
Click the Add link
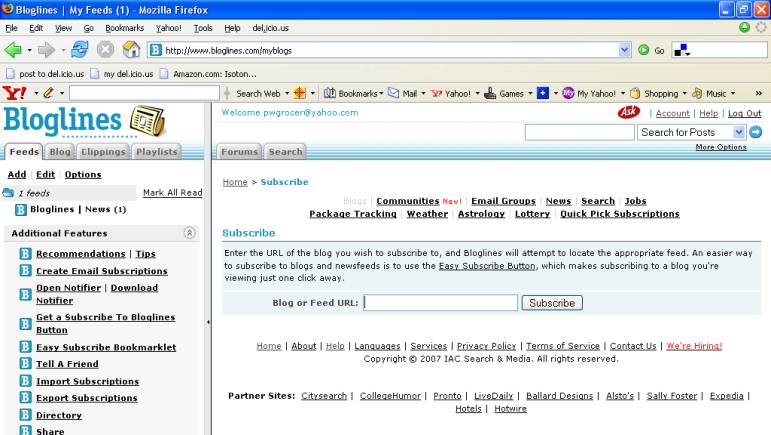17,174
